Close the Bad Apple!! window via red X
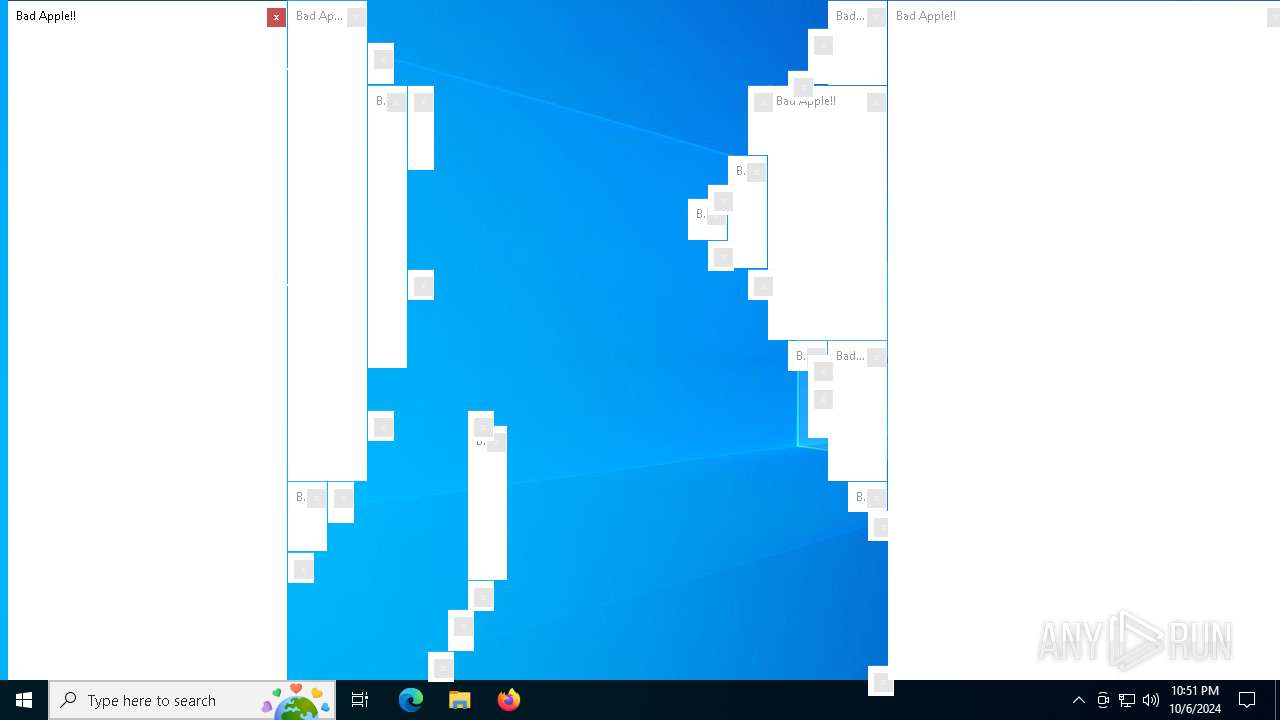This screenshot has width=1280, height=720. (276, 17)
